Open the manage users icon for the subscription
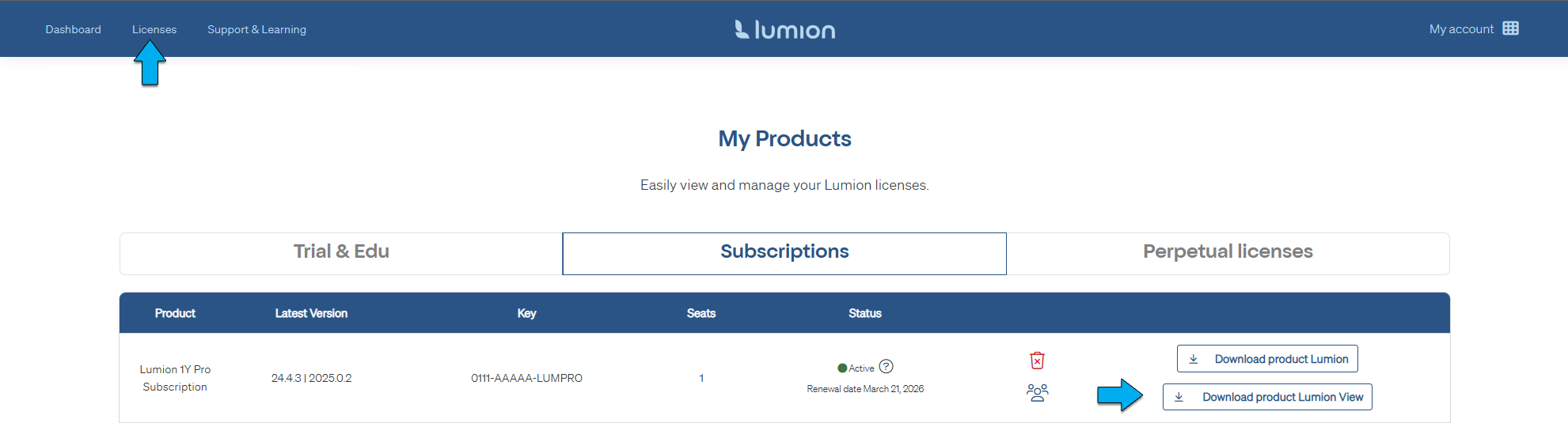The image size is (1568, 423). point(1037,392)
